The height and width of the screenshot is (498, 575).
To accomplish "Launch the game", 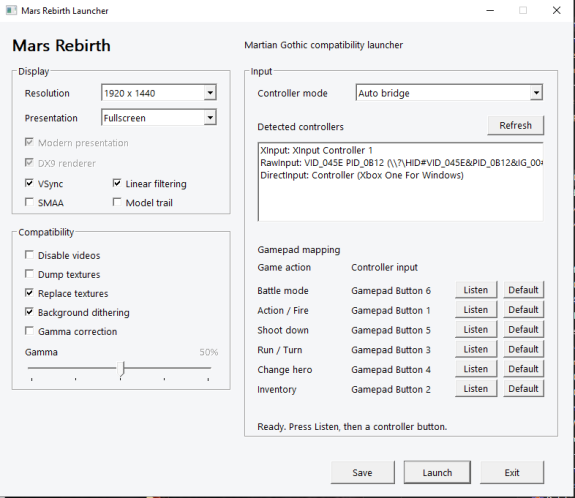I will point(437,472).
